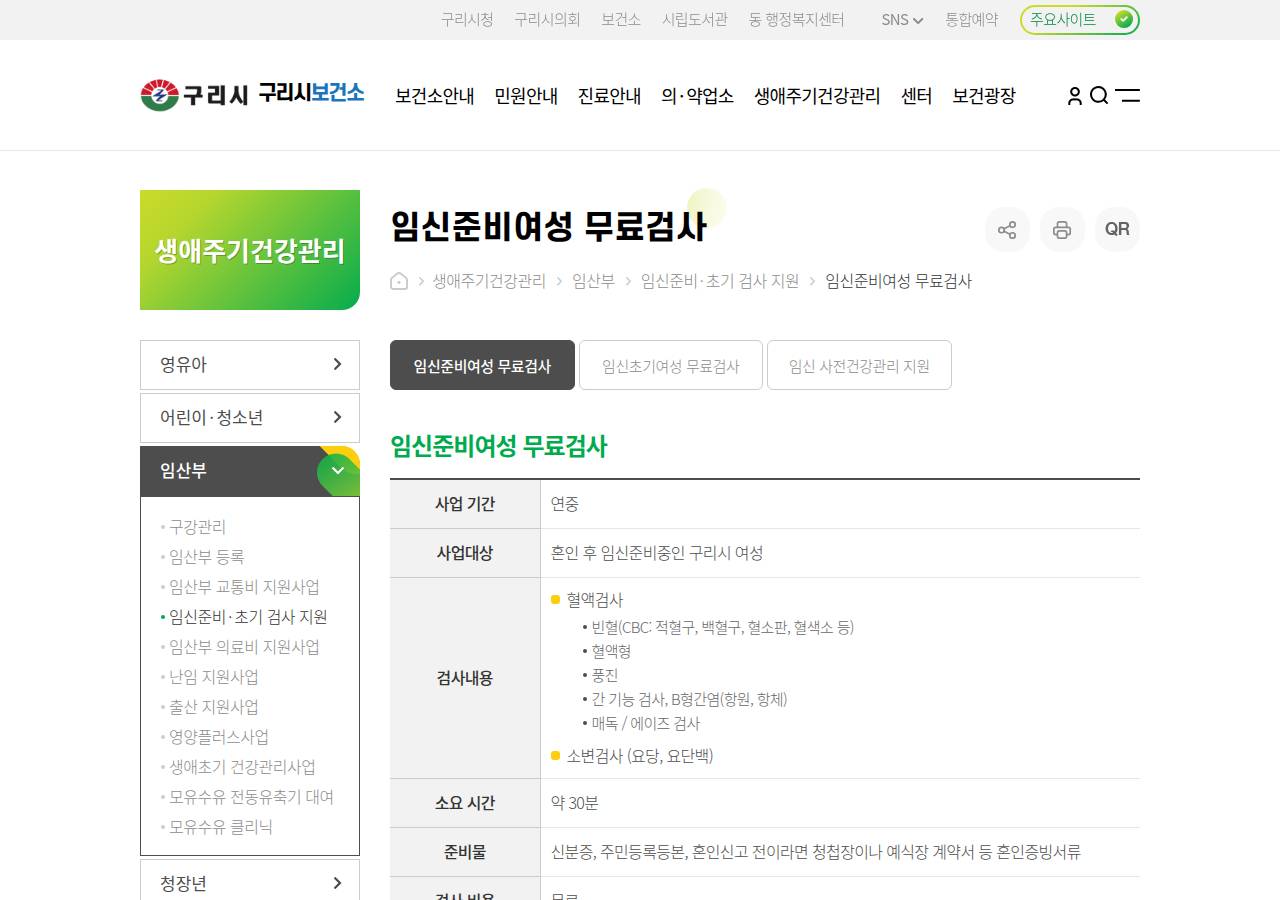1280x900 pixels.
Task: Click the 구리시보건소 header logo text
Action: tap(311, 94)
